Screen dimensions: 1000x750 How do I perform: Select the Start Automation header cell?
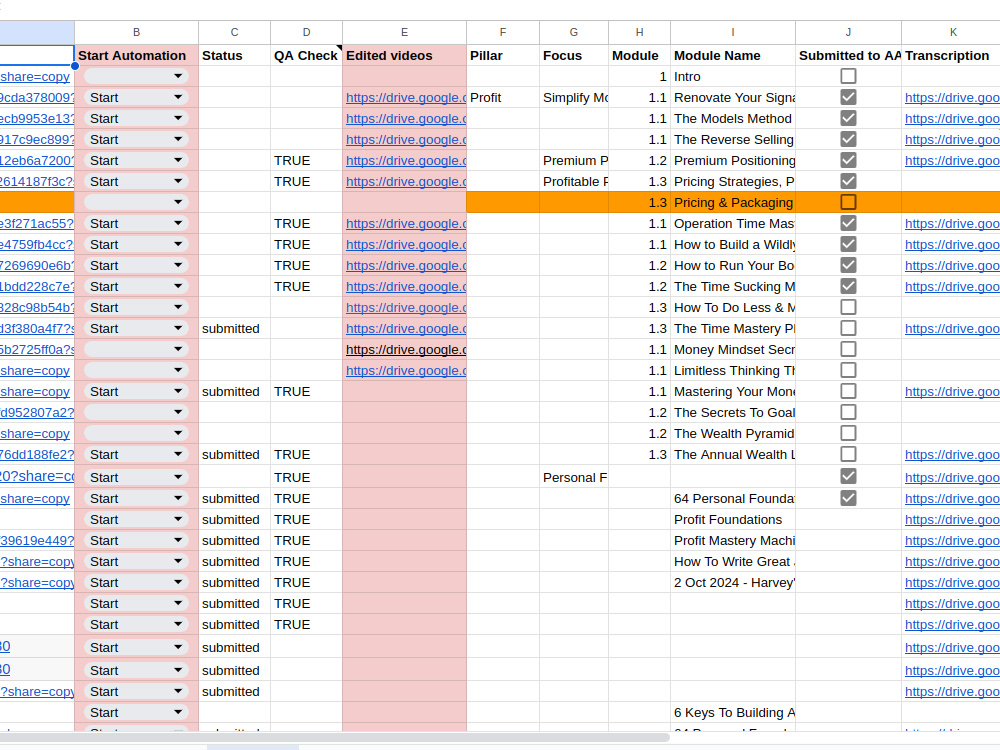click(136, 55)
